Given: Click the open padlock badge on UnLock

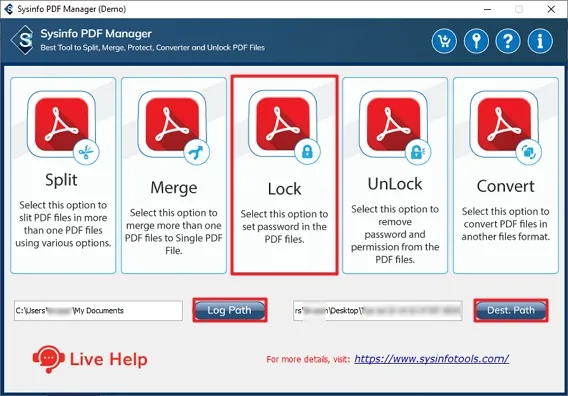Looking at the screenshot, I should pyautogui.click(x=418, y=152).
